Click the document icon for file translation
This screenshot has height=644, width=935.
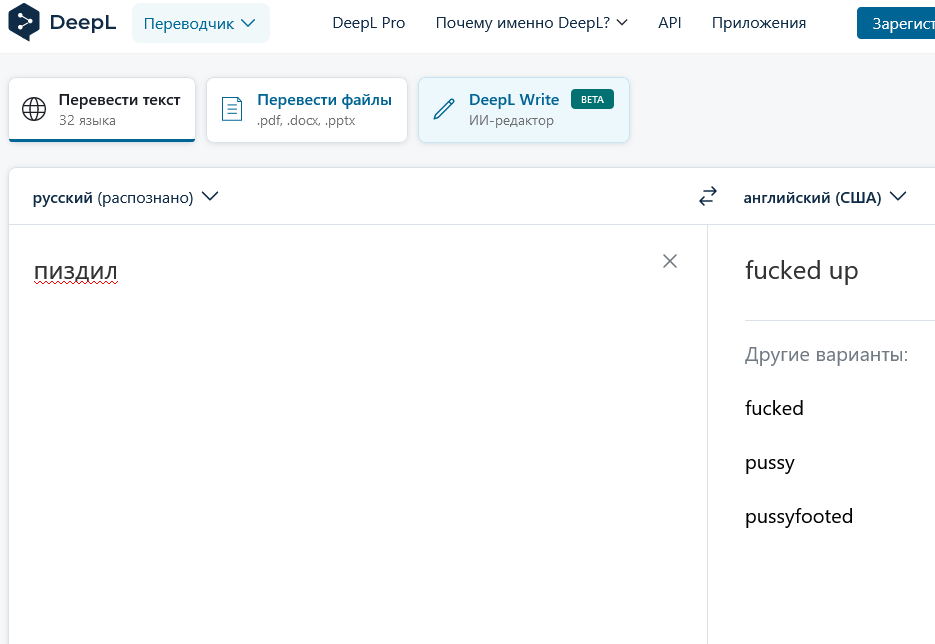[x=232, y=109]
